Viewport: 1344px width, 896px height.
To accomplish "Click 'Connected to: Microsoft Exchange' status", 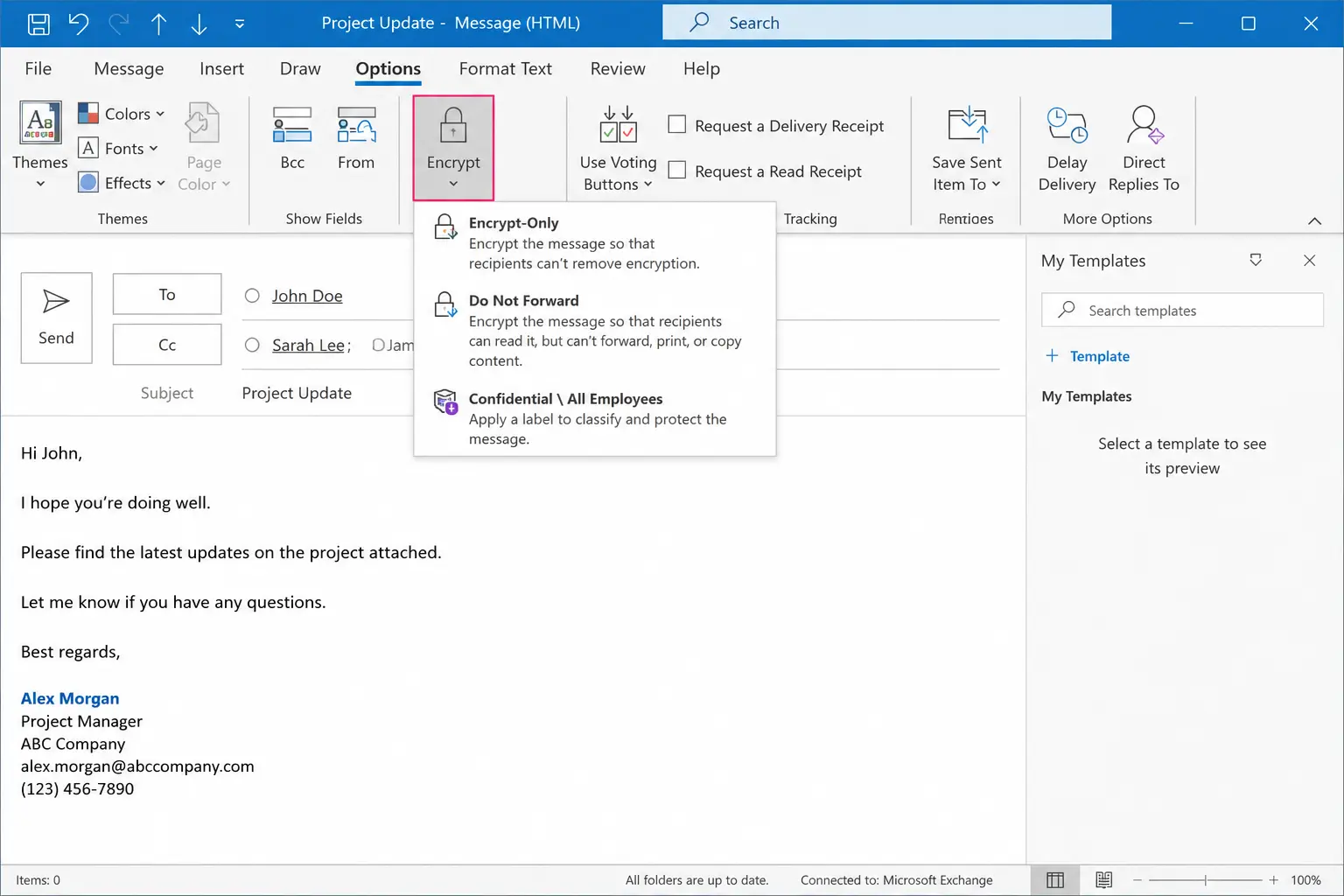I will pos(896,880).
